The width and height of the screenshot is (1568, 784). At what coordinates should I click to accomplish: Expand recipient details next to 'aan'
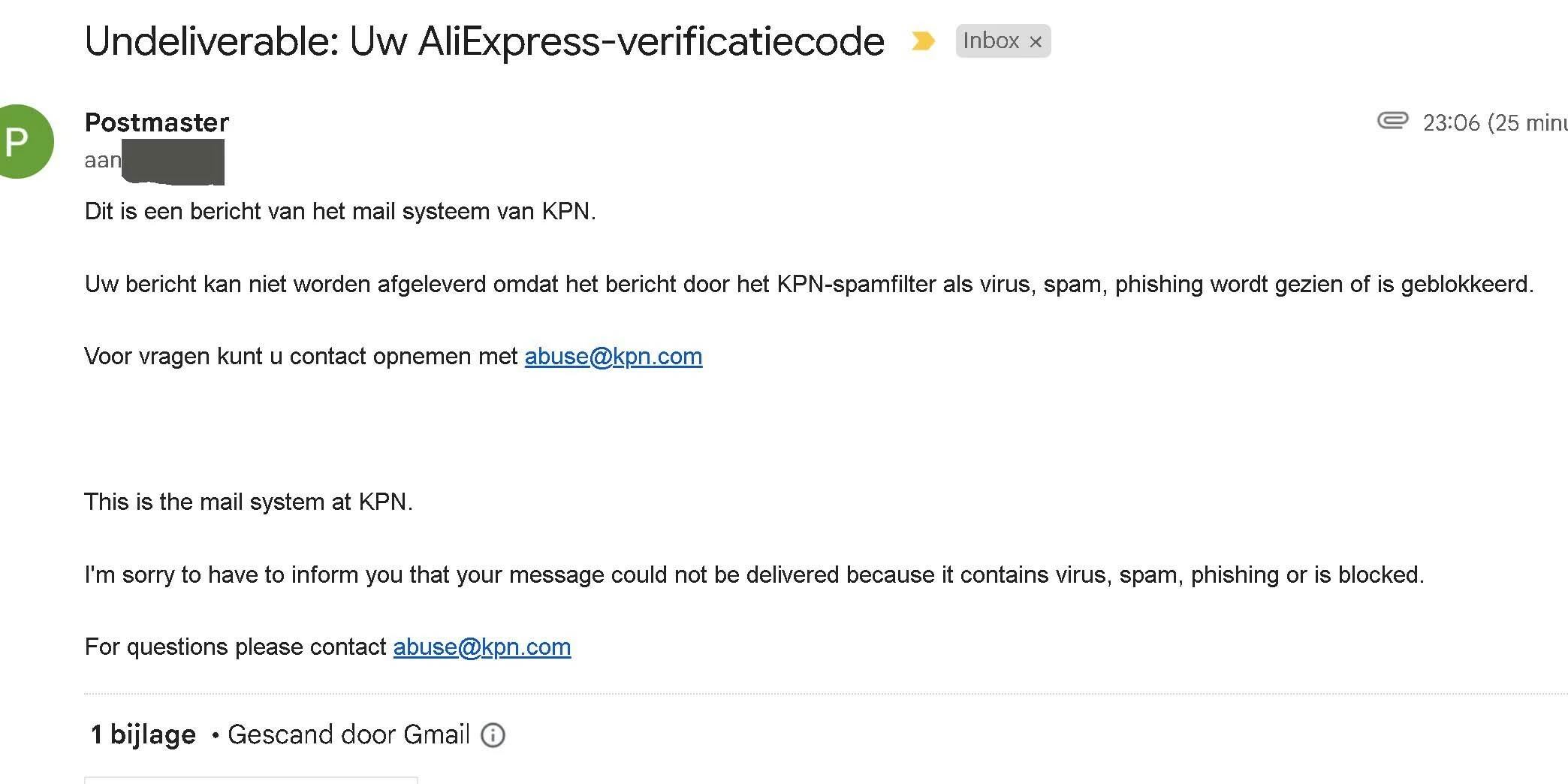(173, 161)
